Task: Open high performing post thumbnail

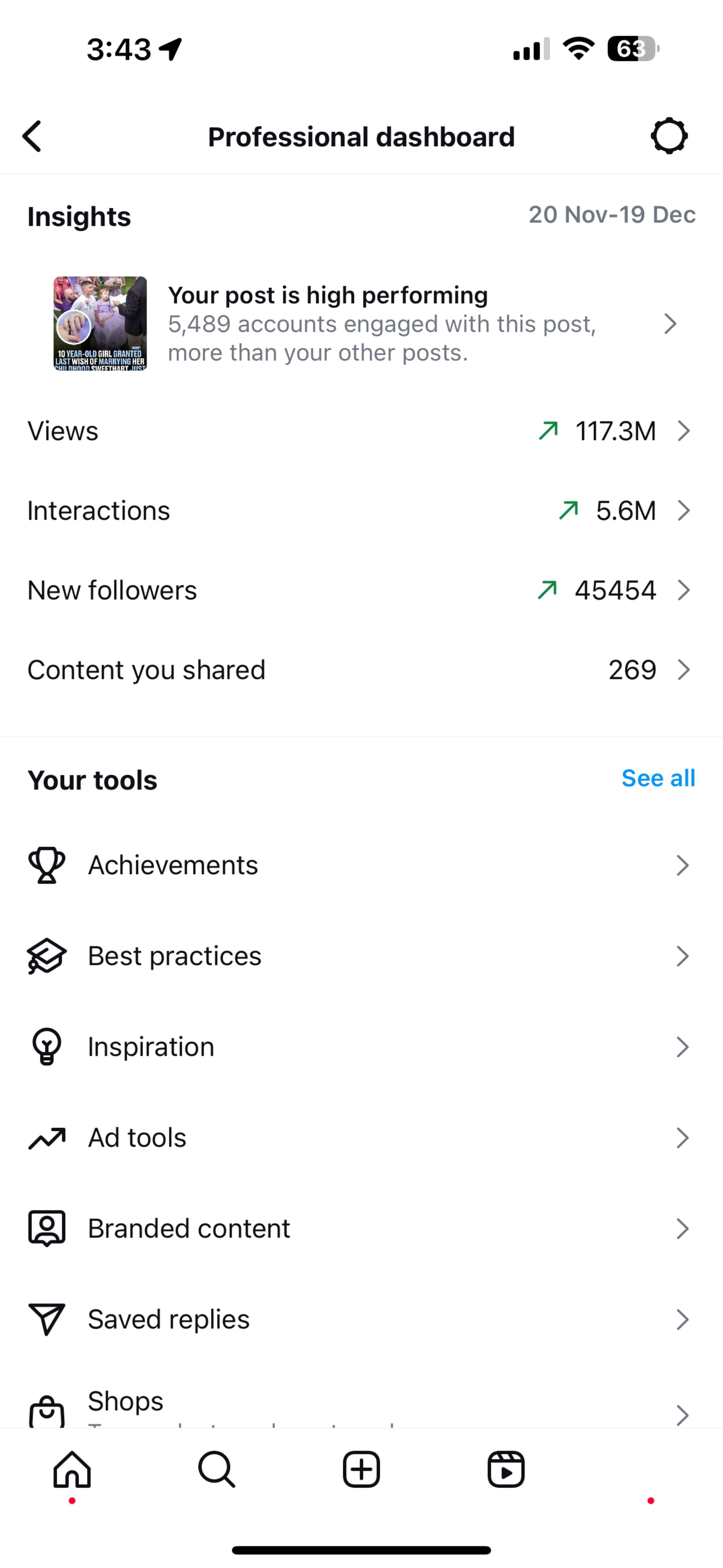Action: (x=100, y=323)
